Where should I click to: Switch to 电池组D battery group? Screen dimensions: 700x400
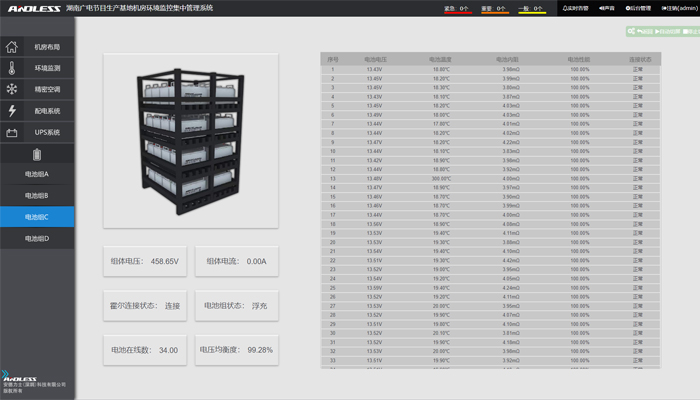[x=37, y=238]
